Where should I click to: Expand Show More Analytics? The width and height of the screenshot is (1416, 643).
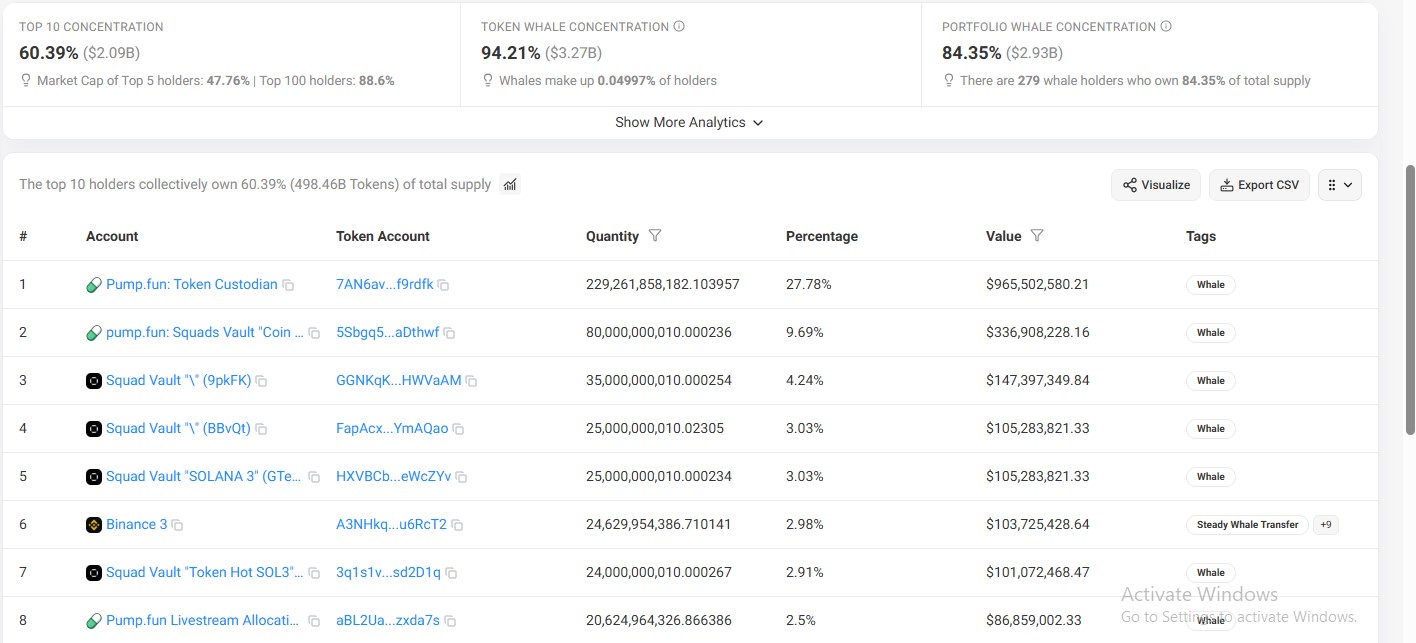pyautogui.click(x=689, y=122)
